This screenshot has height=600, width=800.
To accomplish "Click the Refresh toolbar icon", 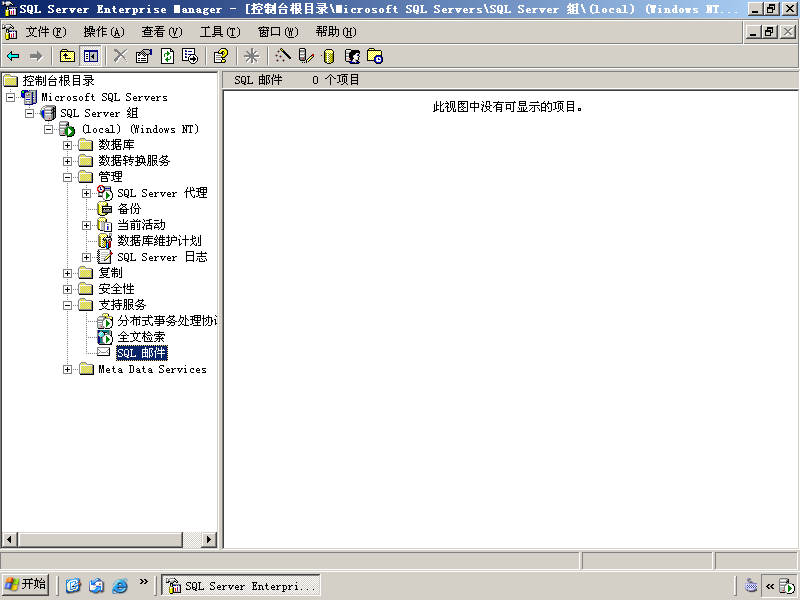I will (x=167, y=56).
